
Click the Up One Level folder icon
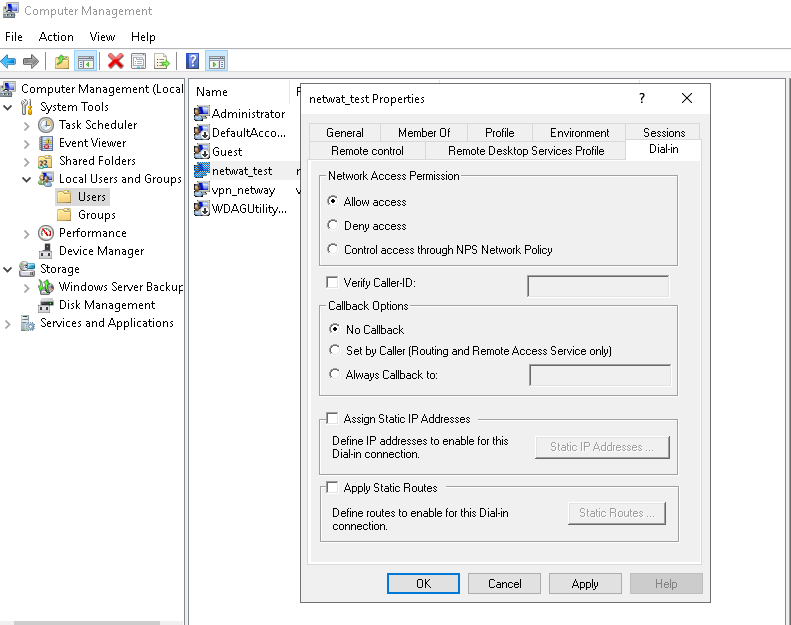62,62
